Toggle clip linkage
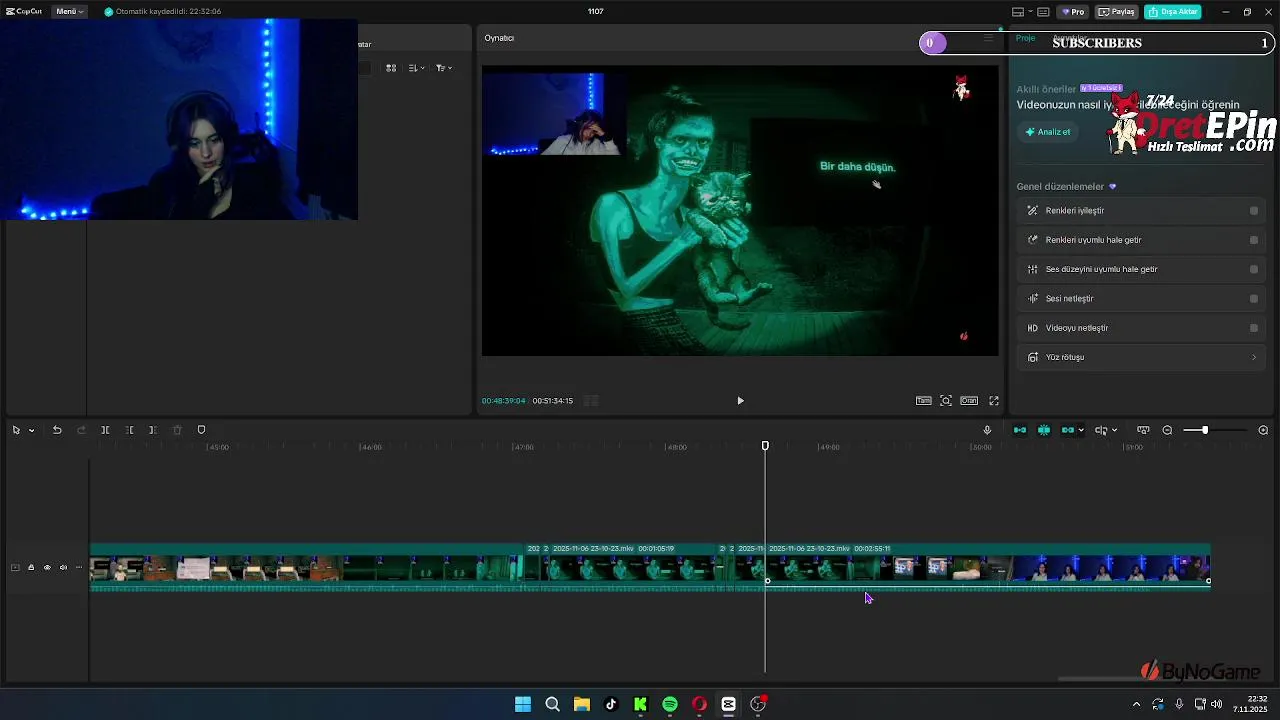Image resolution: width=1280 pixels, height=720 pixels. [1067, 430]
